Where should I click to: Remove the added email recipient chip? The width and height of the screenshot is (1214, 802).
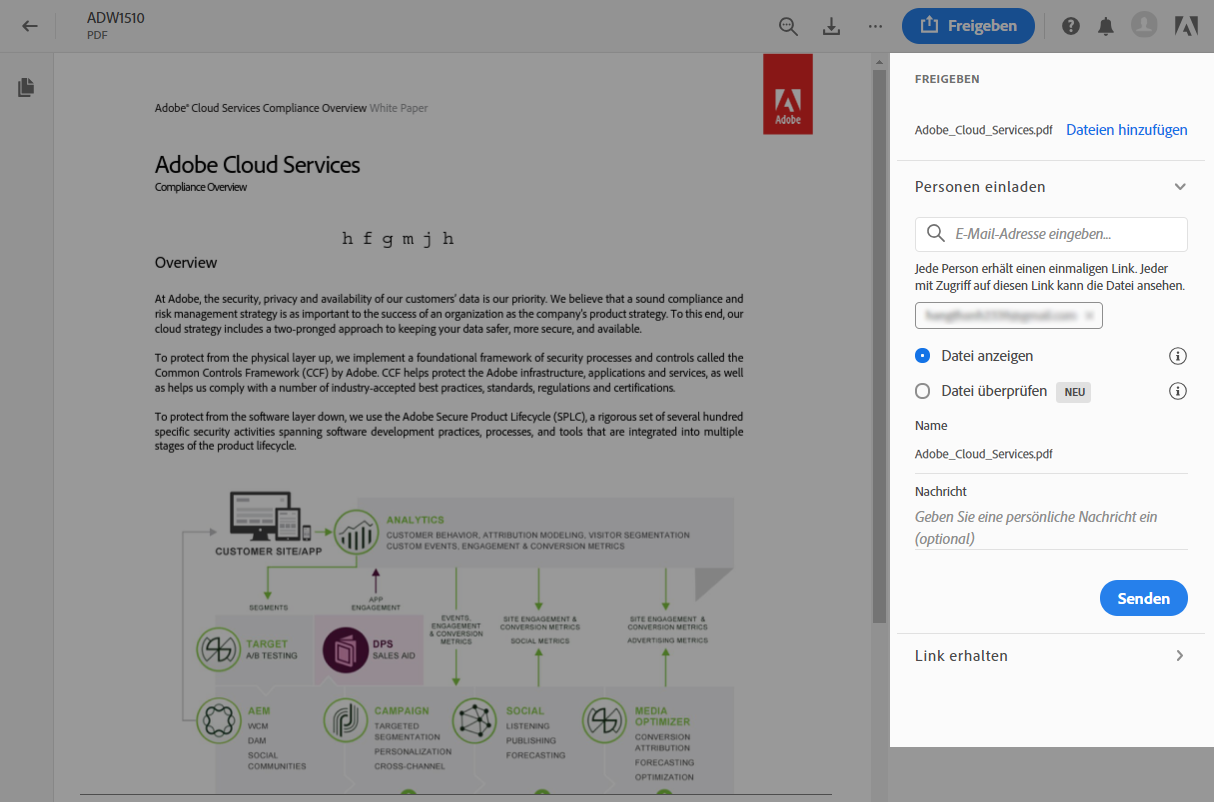pos(1089,315)
